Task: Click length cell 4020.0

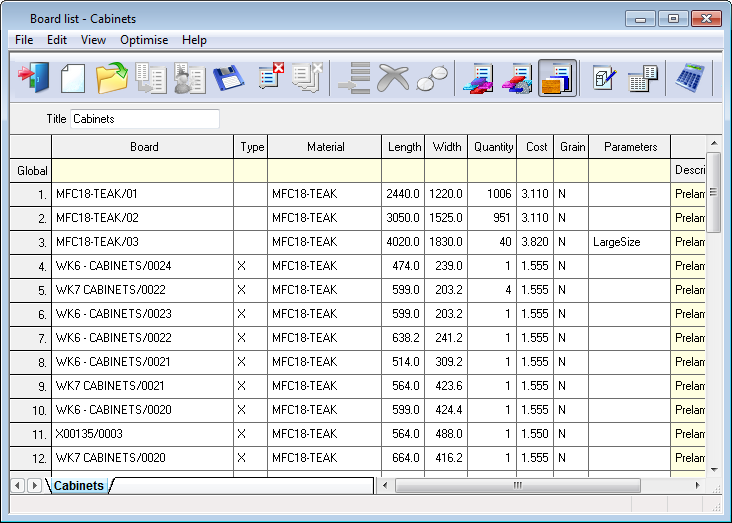Action: click(x=403, y=242)
